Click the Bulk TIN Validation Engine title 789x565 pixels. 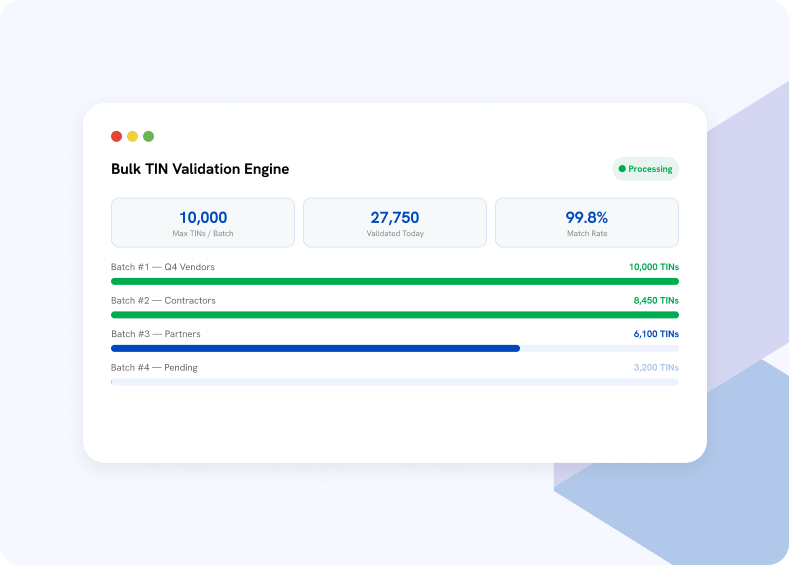[200, 169]
